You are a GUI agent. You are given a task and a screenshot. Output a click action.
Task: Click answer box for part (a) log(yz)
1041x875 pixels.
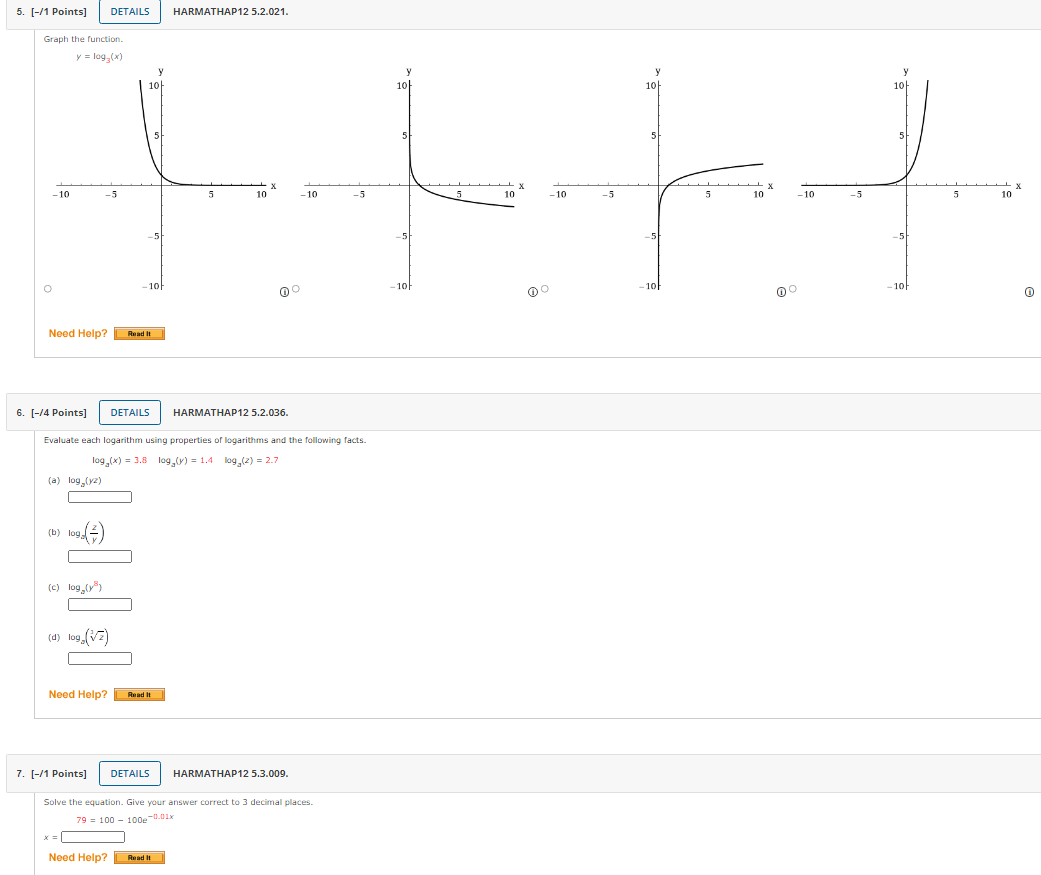pyautogui.click(x=100, y=497)
